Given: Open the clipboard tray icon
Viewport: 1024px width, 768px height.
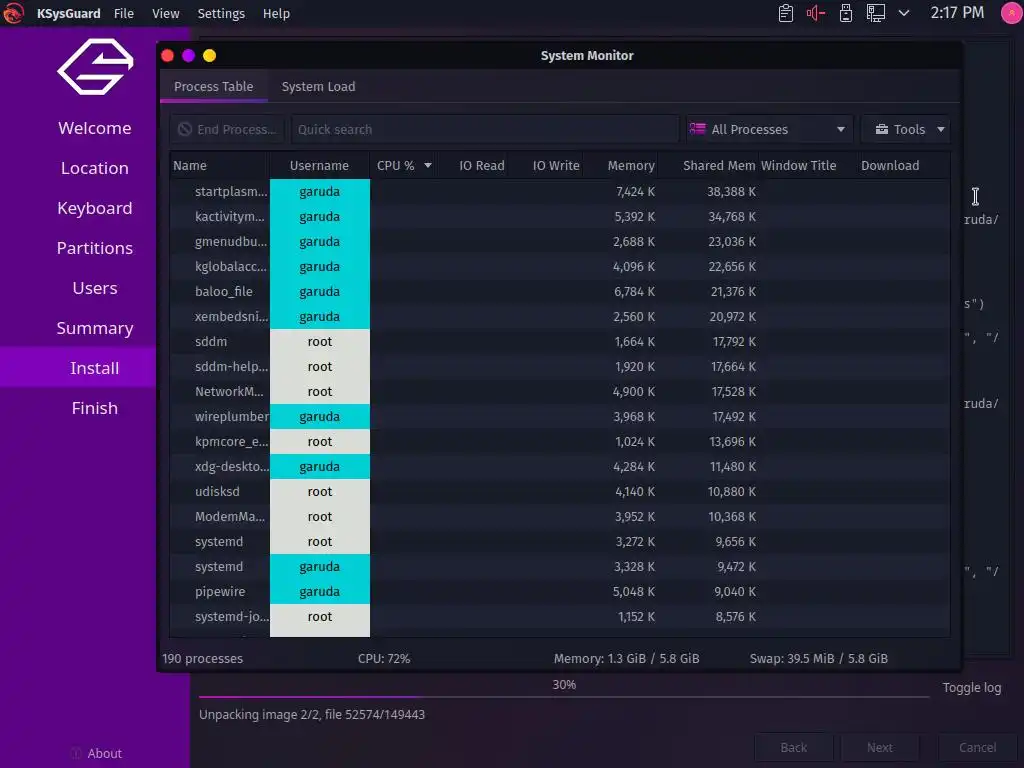Looking at the screenshot, I should 786,13.
